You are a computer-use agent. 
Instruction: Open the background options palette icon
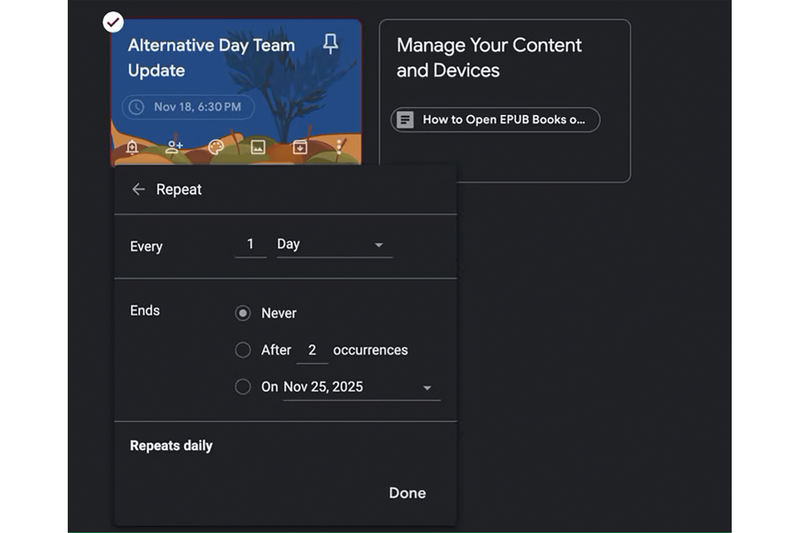pyautogui.click(x=215, y=148)
